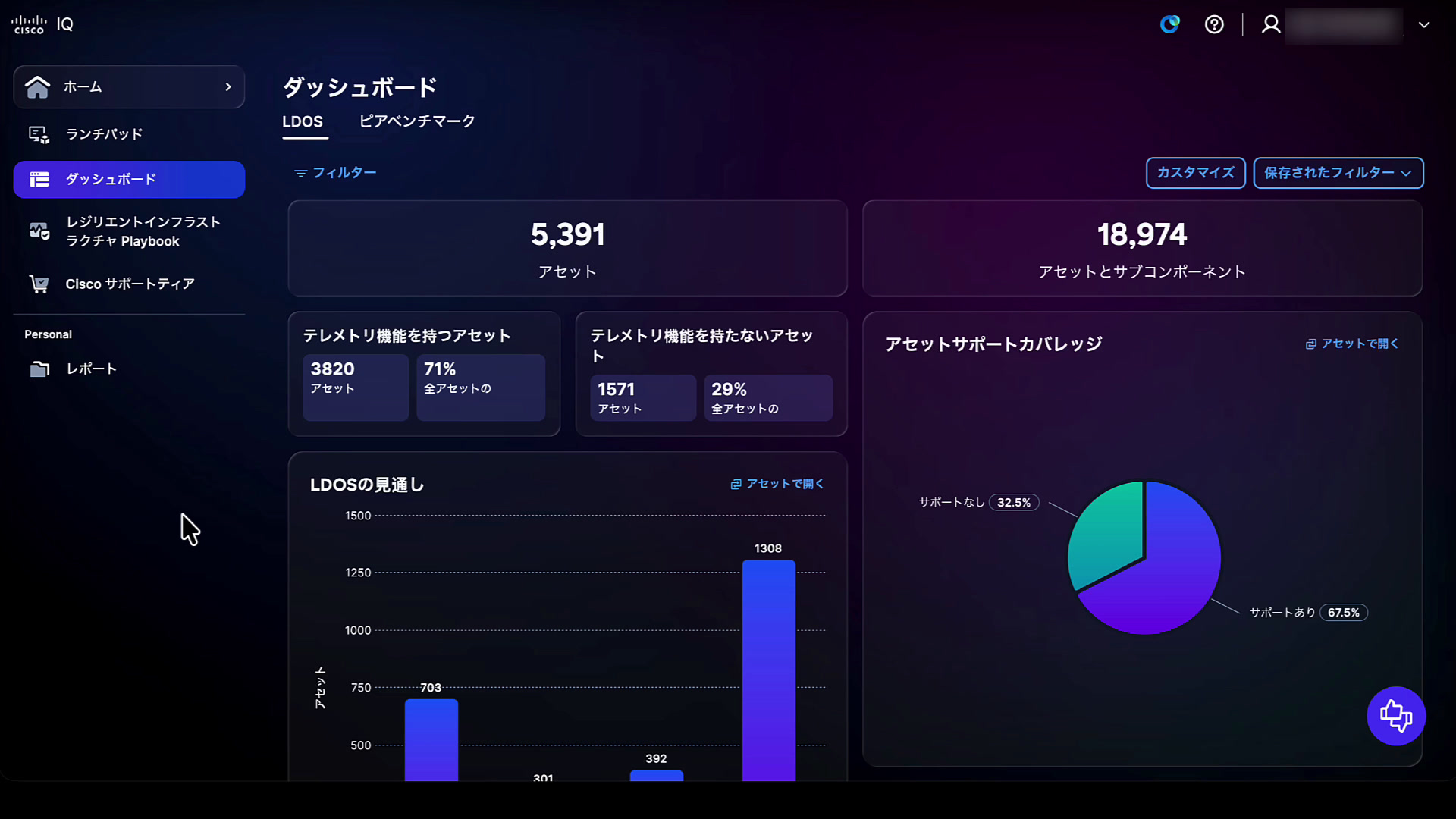Switch to the ピアベンチマーク tab
The height and width of the screenshot is (819, 1456).
point(417,121)
